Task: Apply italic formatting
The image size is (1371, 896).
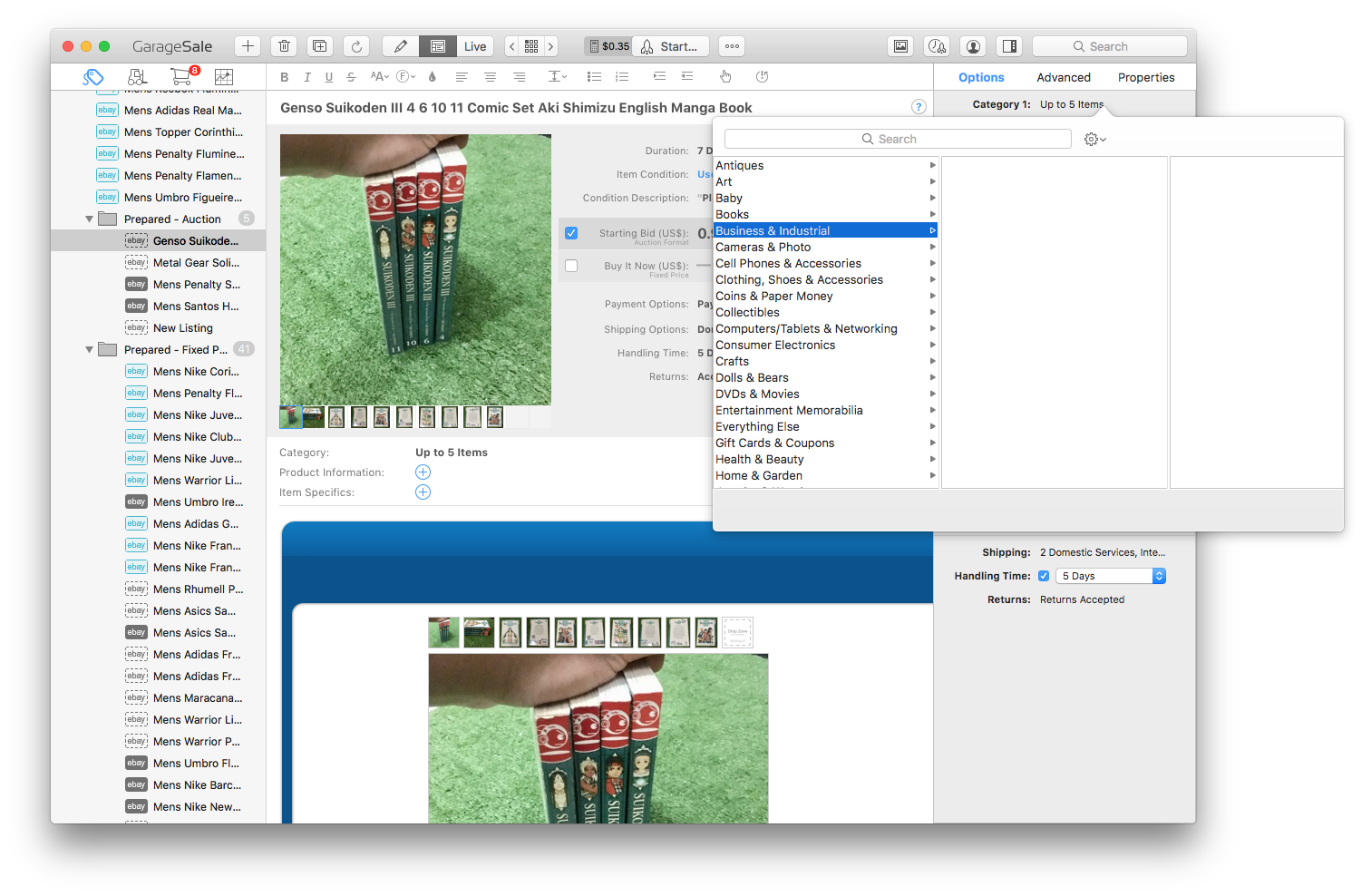Action: (307, 77)
